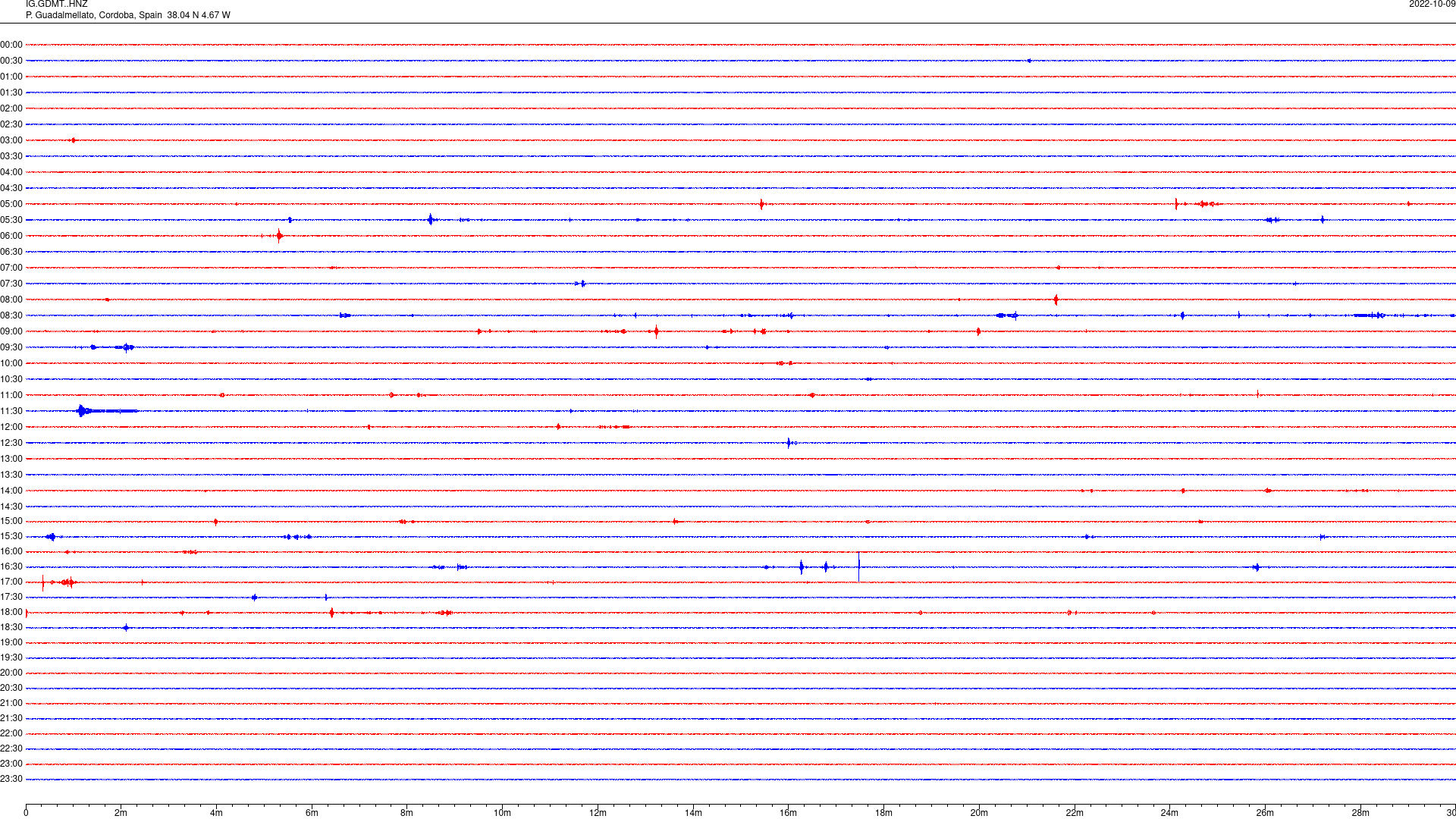
Task: Select the 12:00 time label
Action: click(x=11, y=427)
